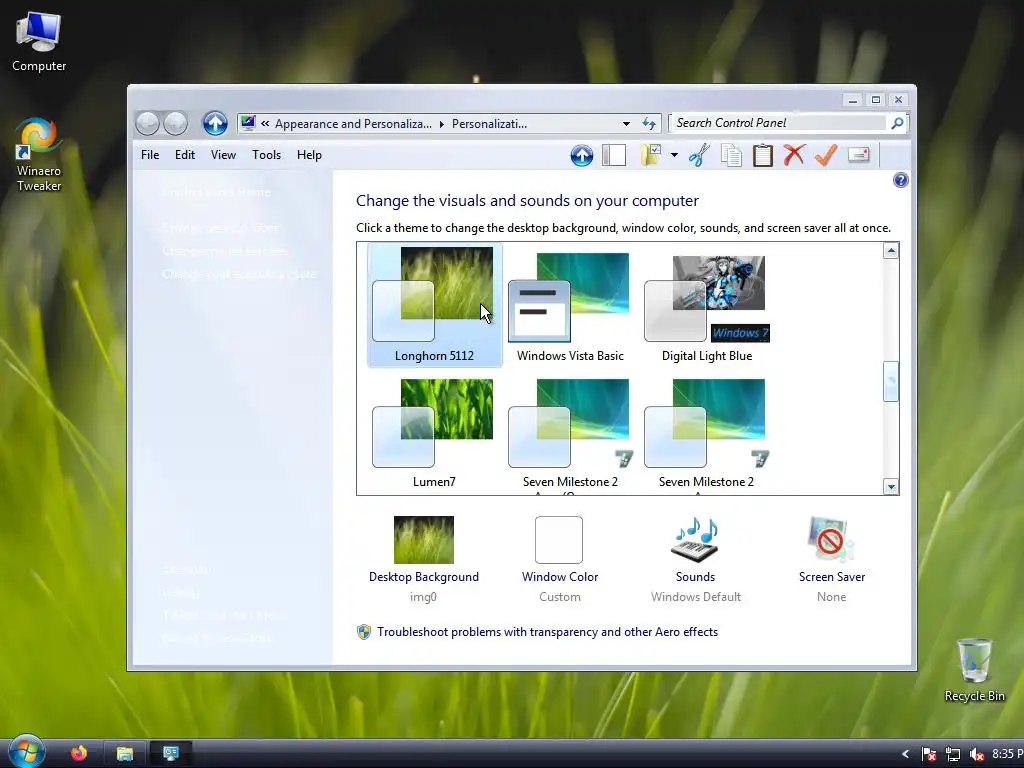Open Window Color settings

(x=560, y=560)
